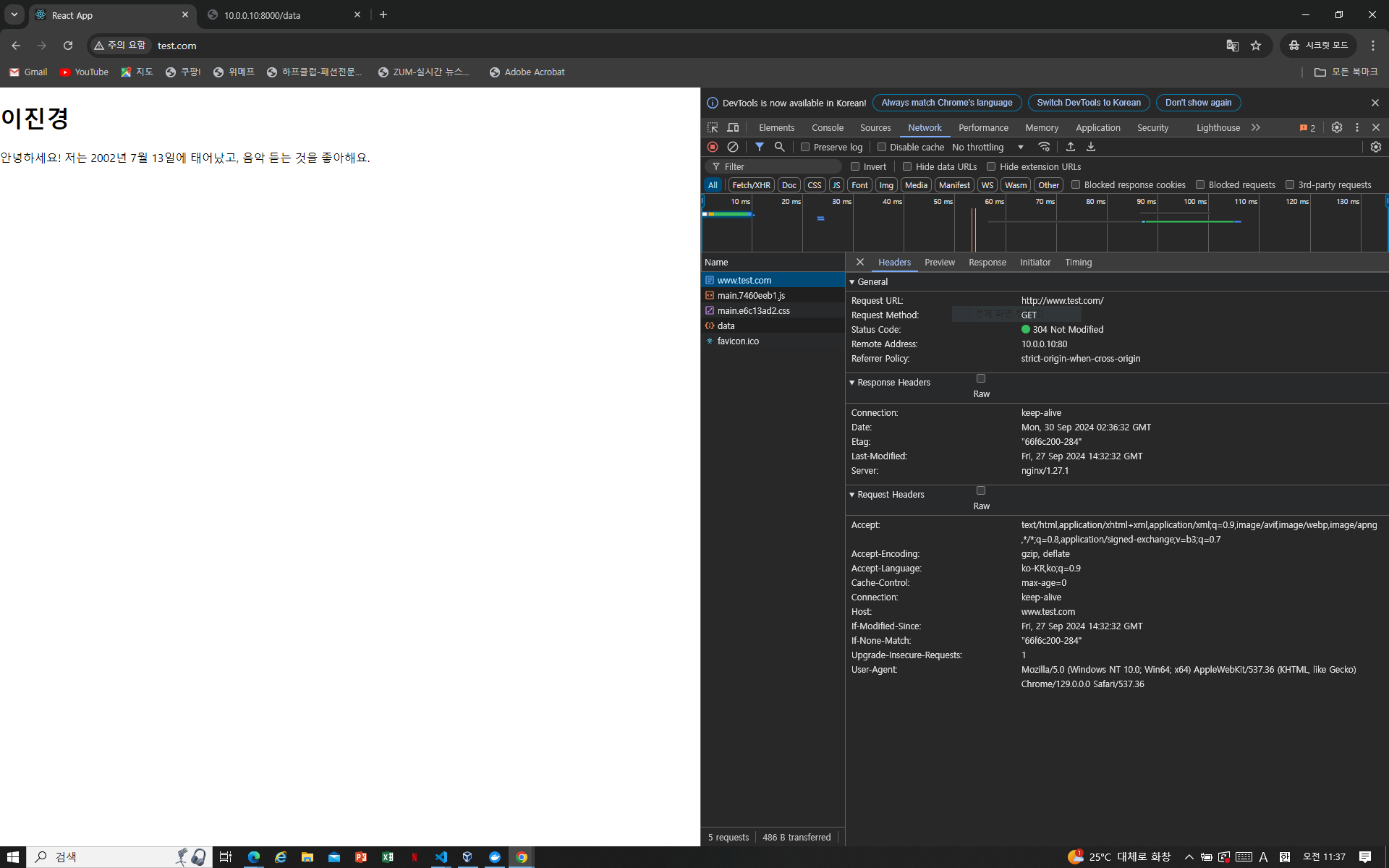Check Disable cache option
1389x868 pixels.
(882, 147)
